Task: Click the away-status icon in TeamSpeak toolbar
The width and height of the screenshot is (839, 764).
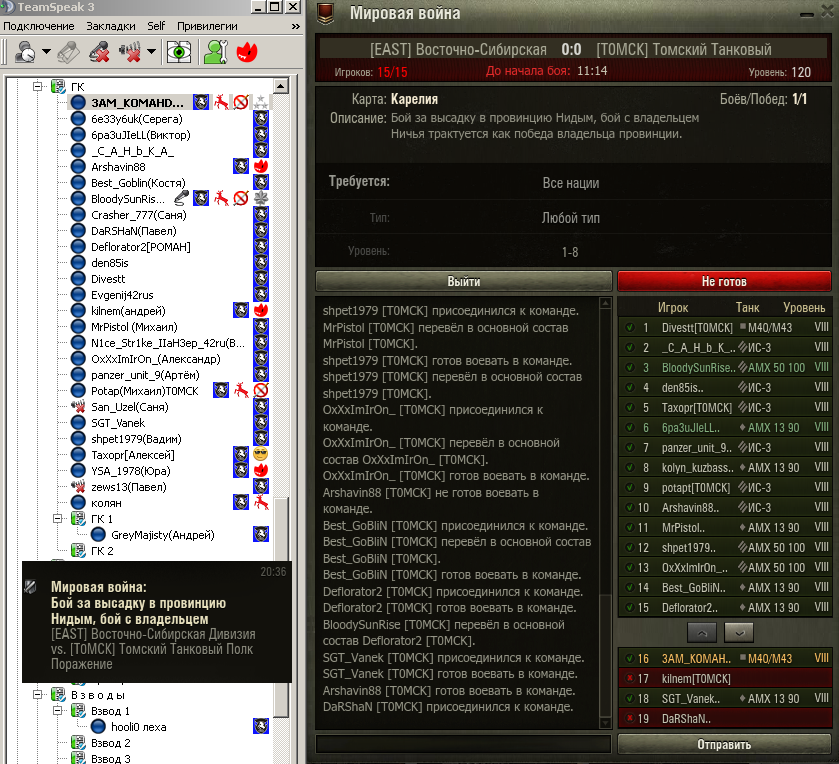Action: tap(25, 52)
